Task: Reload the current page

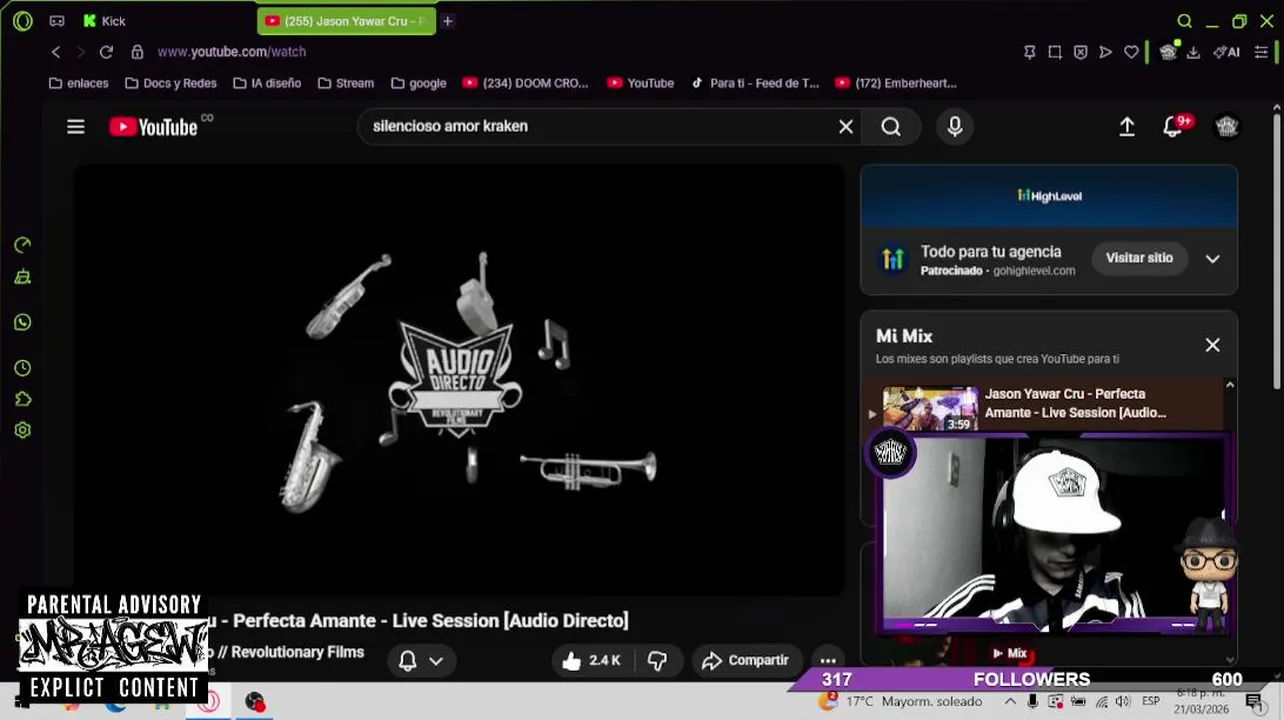Action: tap(106, 52)
